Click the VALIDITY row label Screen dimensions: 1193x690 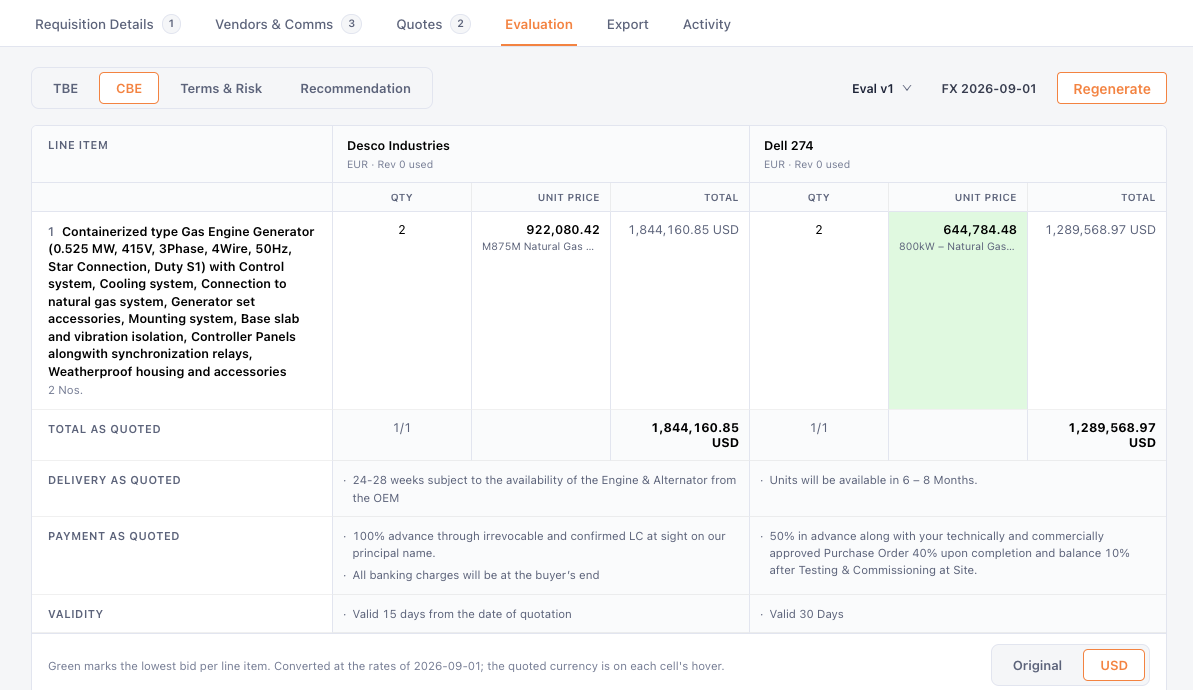[x=75, y=614]
